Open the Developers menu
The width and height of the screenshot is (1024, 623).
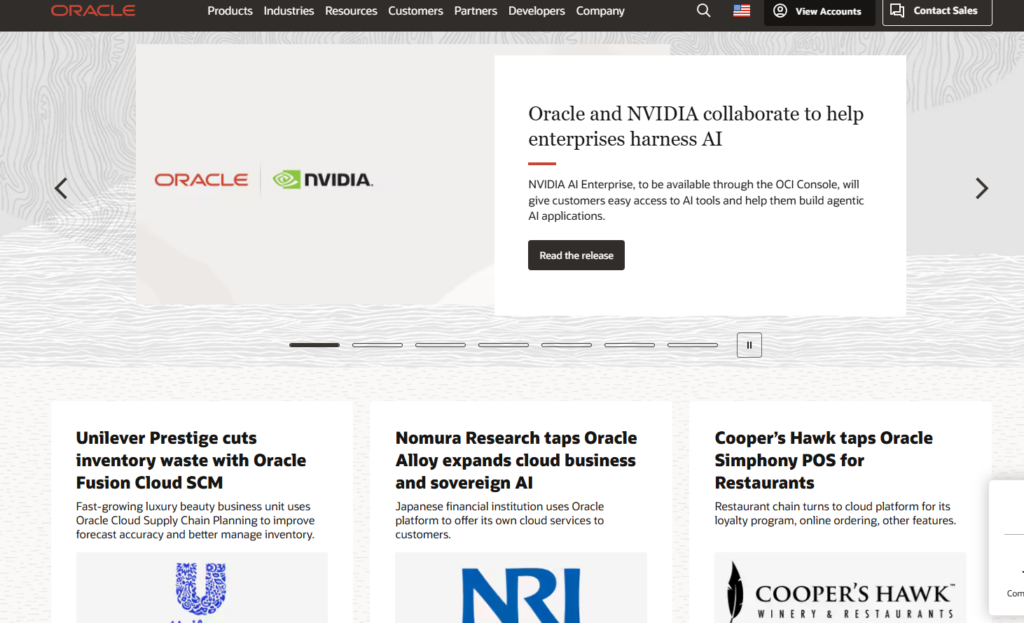tap(536, 11)
